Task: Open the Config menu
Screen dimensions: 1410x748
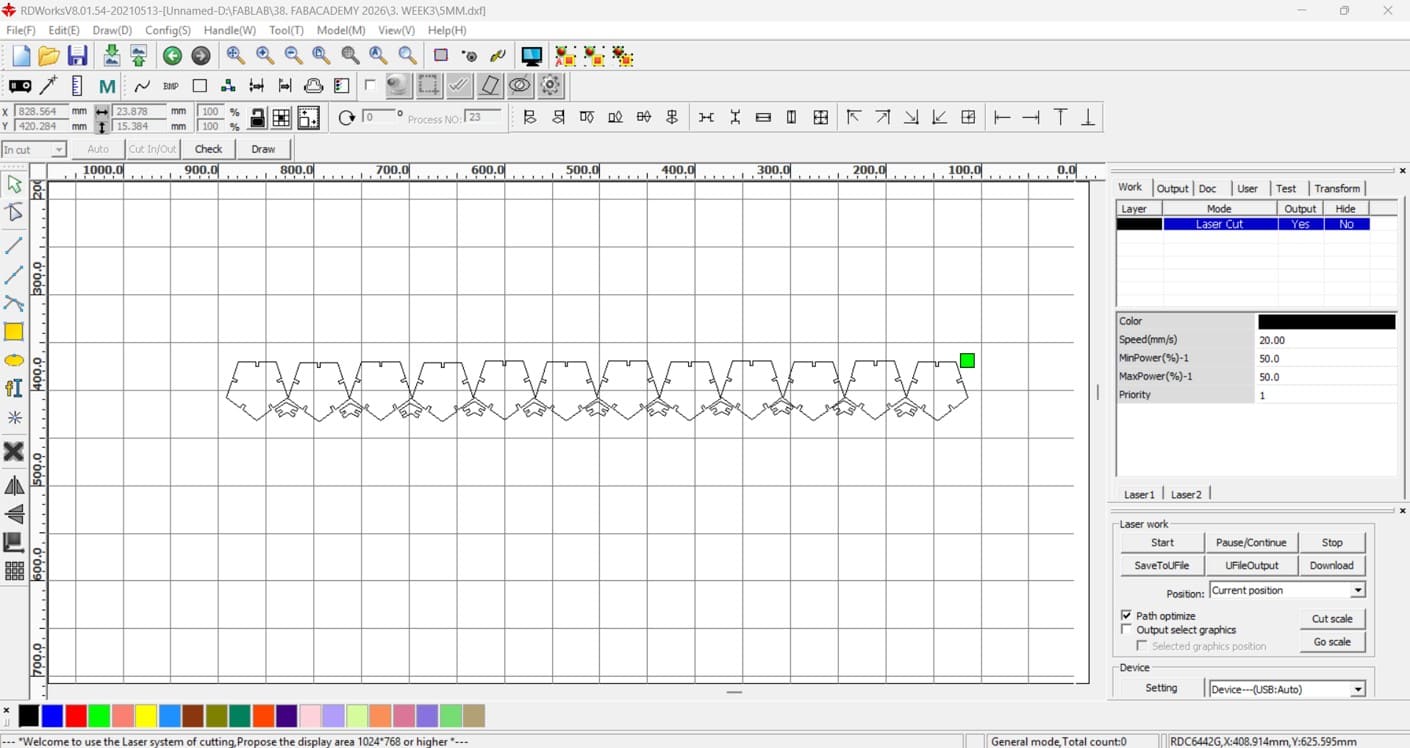Action: point(168,30)
